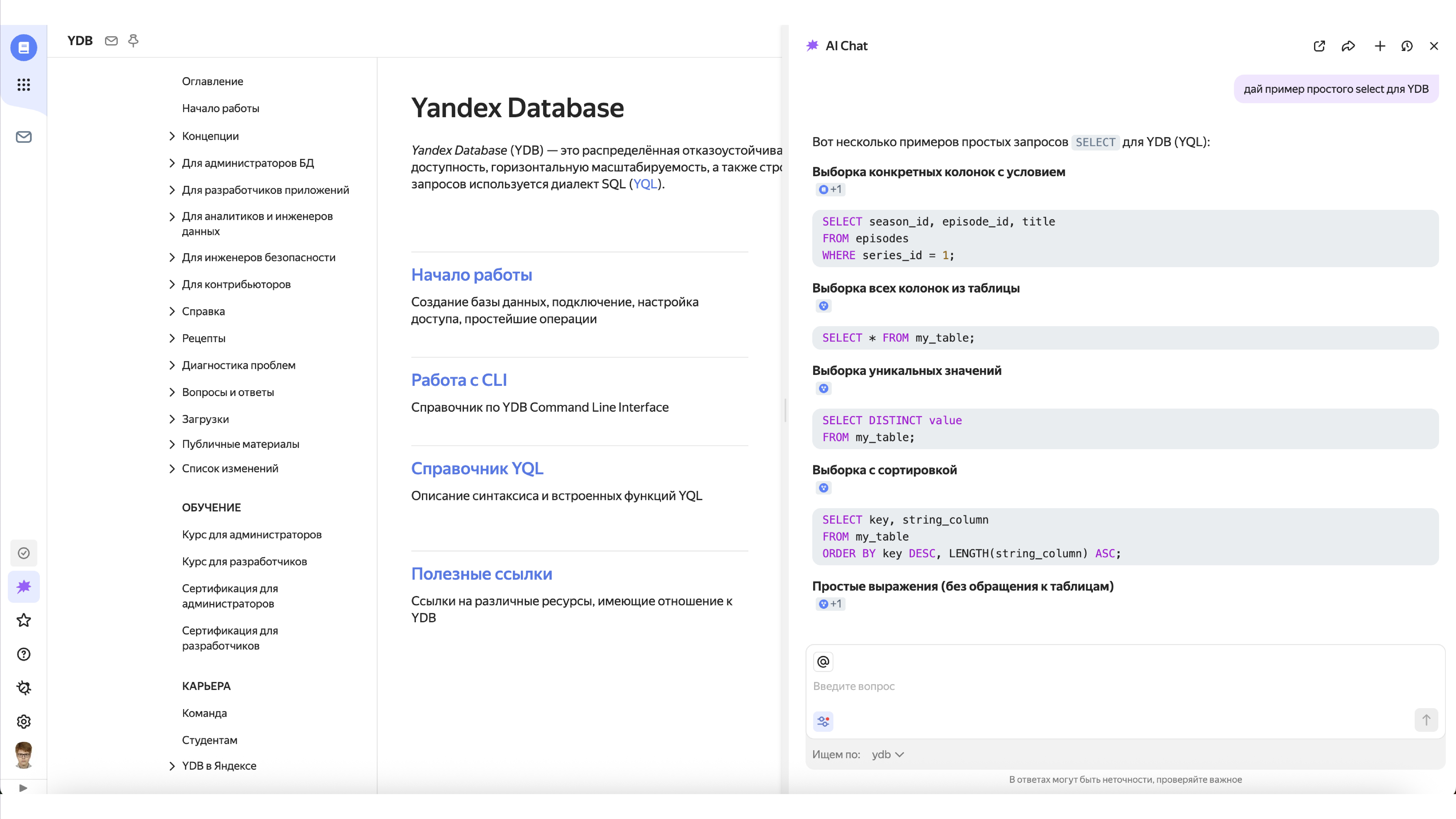The height and width of the screenshot is (819, 1456).
Task: Open the apps grid launcher
Action: pyautogui.click(x=24, y=85)
